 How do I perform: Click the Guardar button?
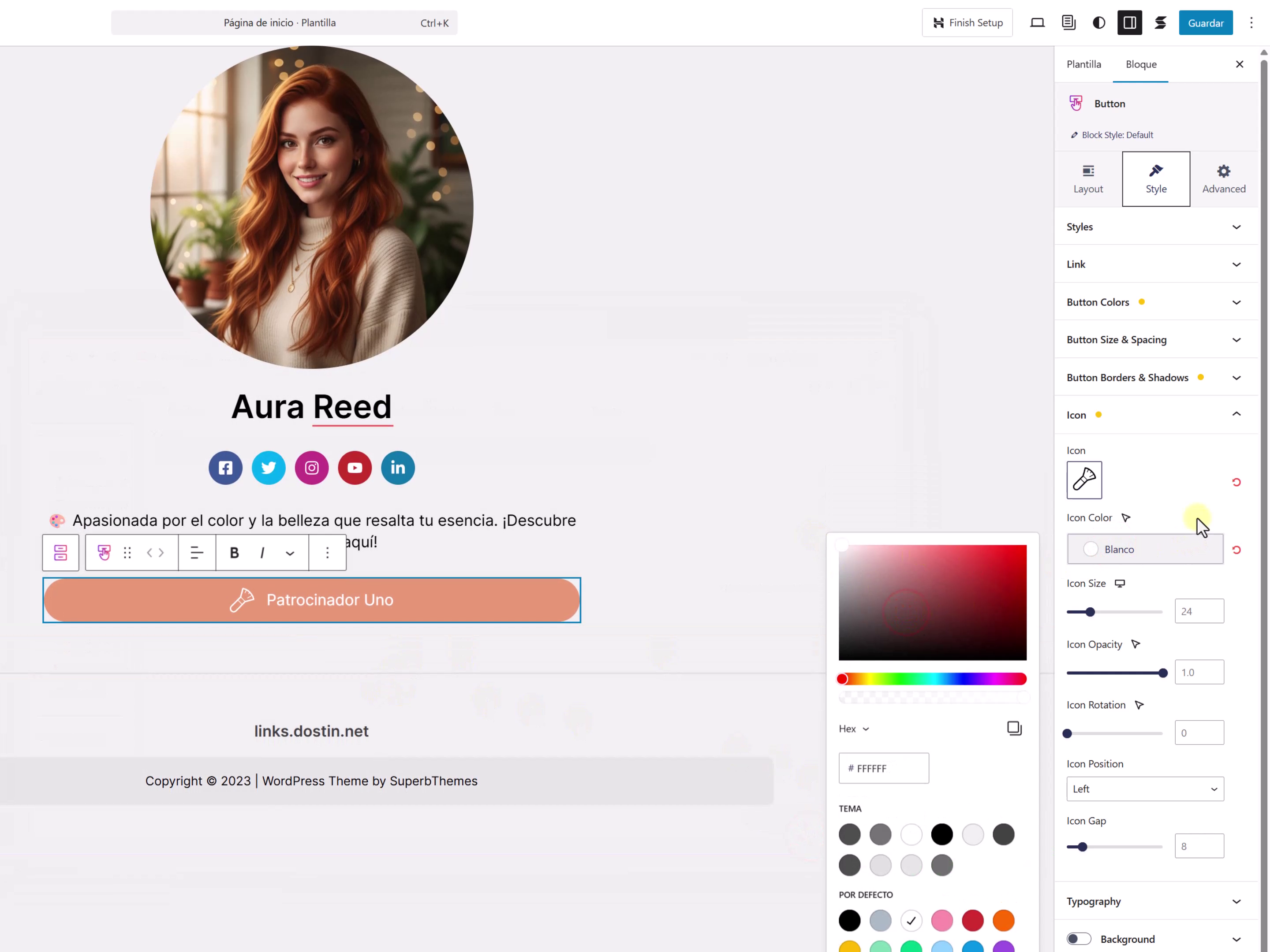(1205, 23)
